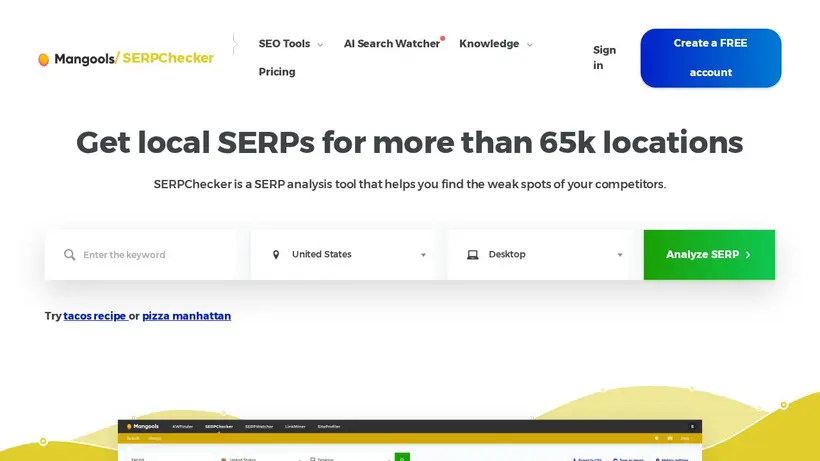The height and width of the screenshot is (461, 820).
Task: Try the pizza manhattan example link
Action: point(186,316)
